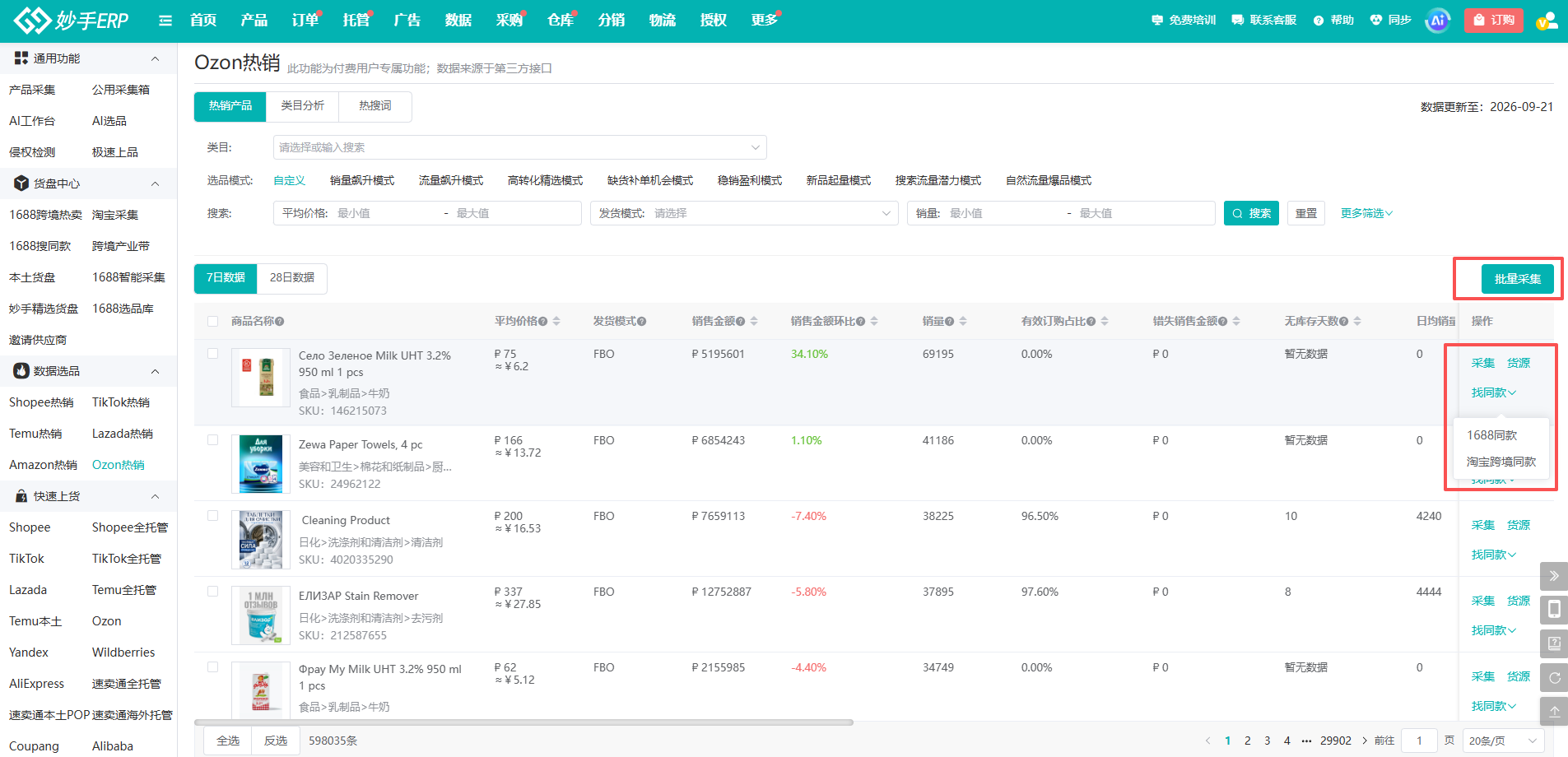1568x757 pixels.
Task: Click the 批量采集 batch collect button
Action: (1518, 279)
